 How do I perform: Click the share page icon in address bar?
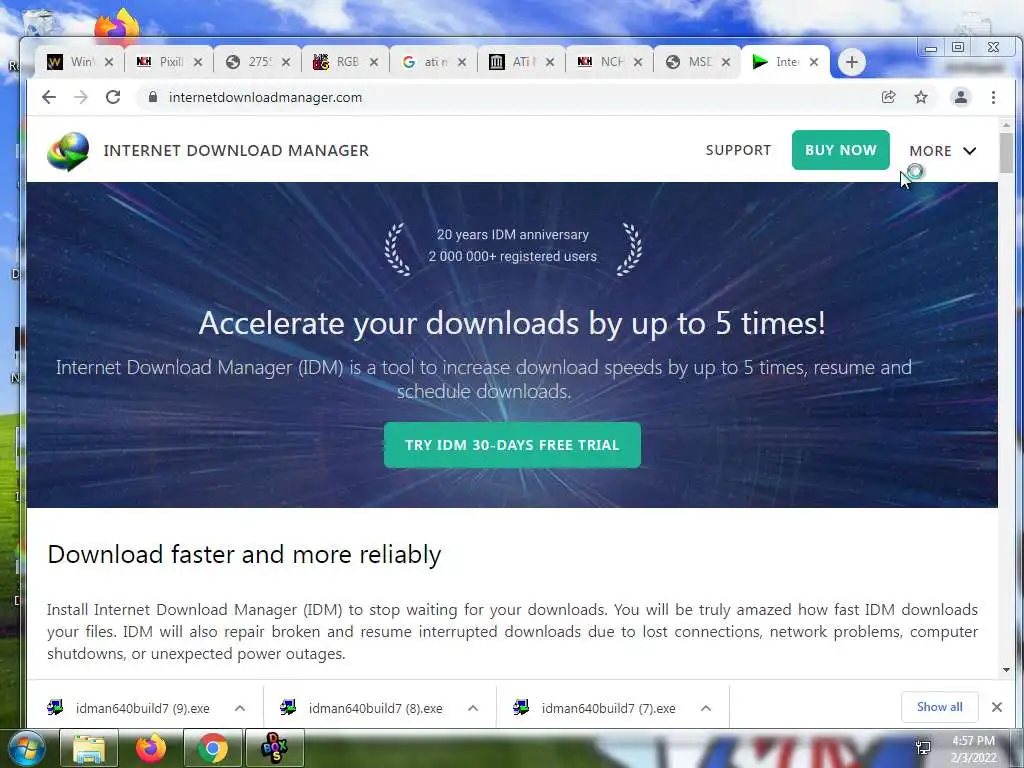[x=888, y=97]
